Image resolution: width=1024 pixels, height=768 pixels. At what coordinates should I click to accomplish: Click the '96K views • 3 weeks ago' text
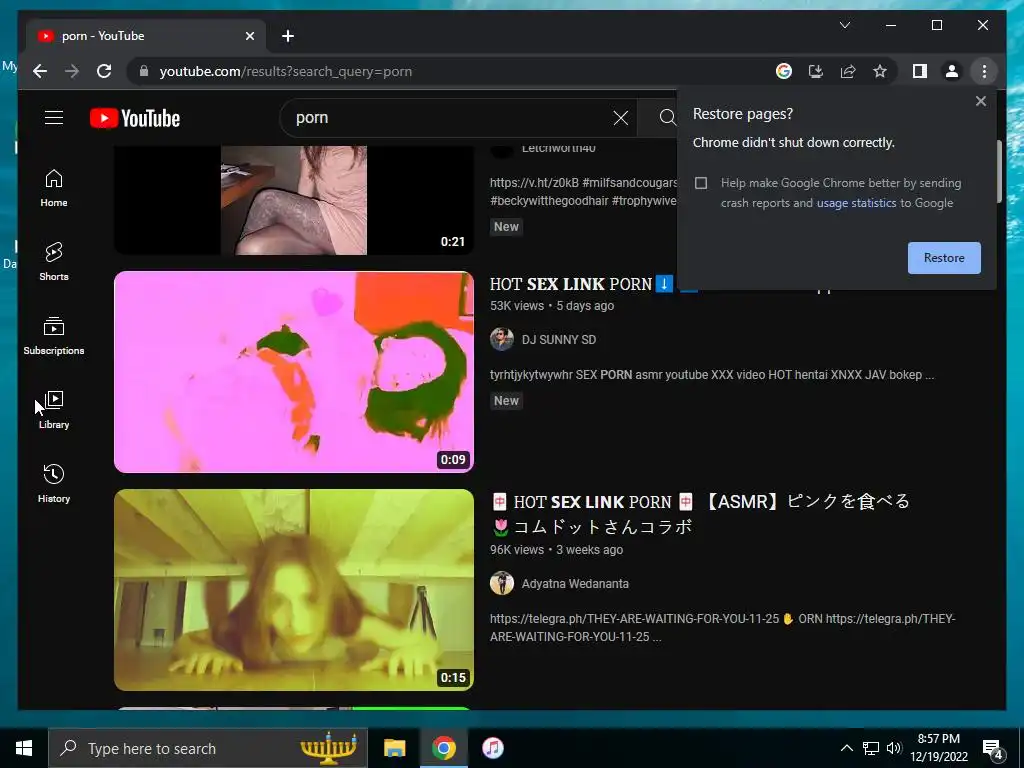556,550
